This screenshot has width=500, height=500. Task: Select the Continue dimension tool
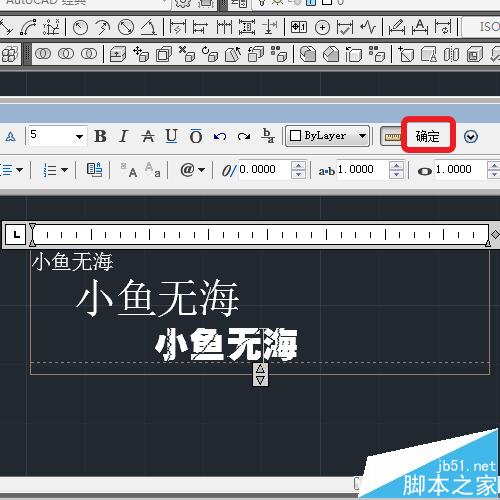point(224,27)
